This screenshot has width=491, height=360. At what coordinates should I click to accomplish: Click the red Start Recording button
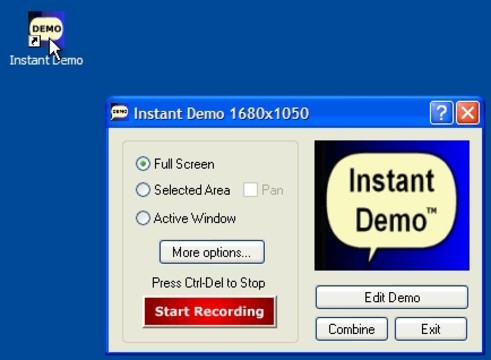210,311
